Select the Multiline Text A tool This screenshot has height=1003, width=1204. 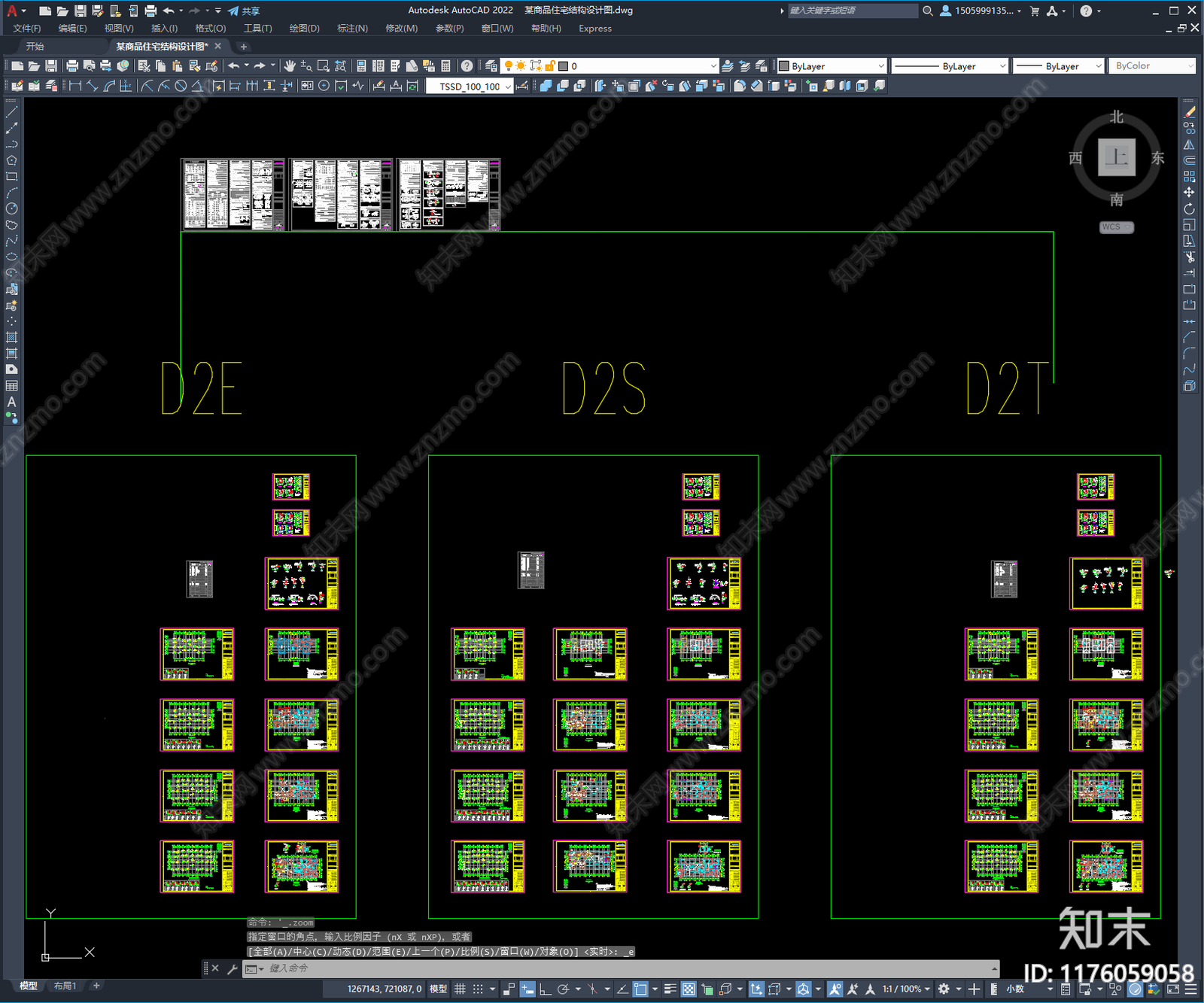pos(11,402)
